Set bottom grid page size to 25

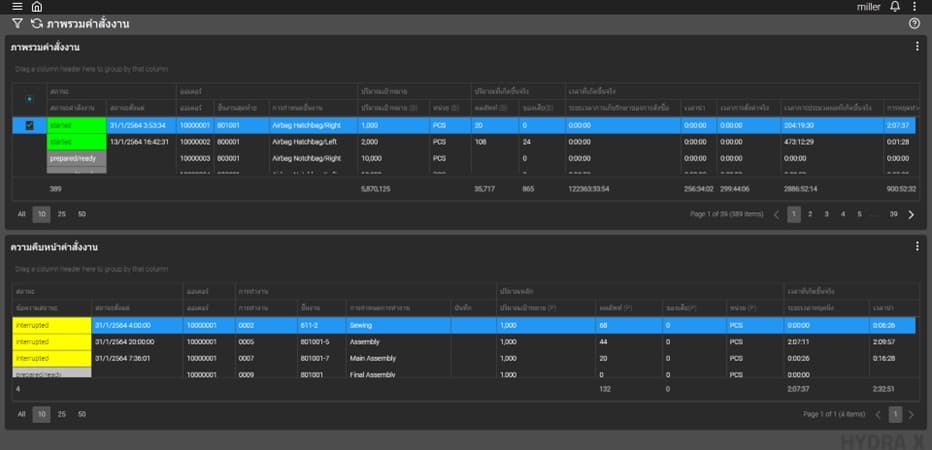(x=61, y=414)
